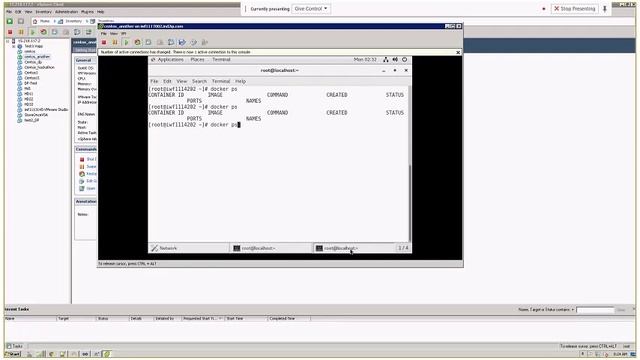The image size is (640, 360).
Task: Click the volume speaker icon in the guest top panel
Action: (x=395, y=60)
